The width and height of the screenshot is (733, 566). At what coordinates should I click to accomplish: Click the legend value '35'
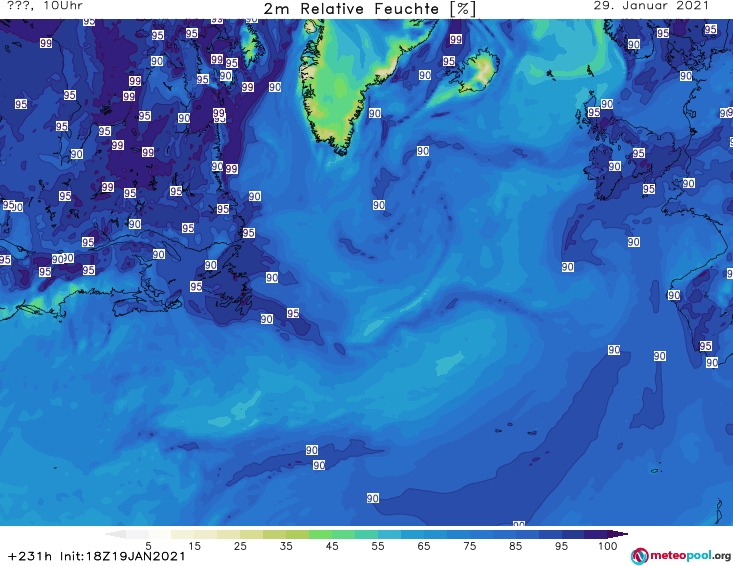tap(286, 545)
